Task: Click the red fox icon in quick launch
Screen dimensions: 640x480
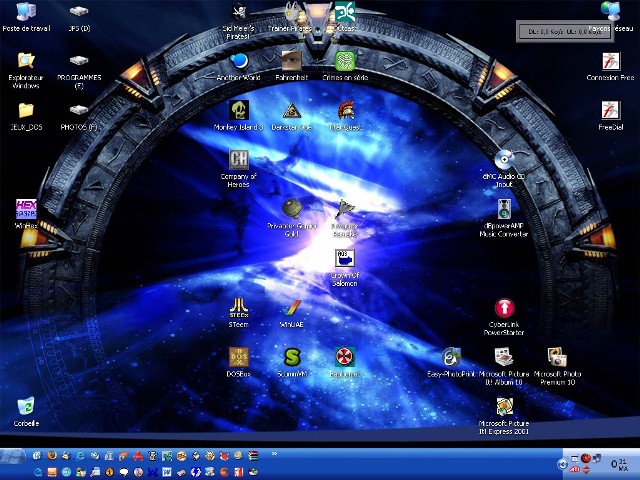Action: coord(224,456)
